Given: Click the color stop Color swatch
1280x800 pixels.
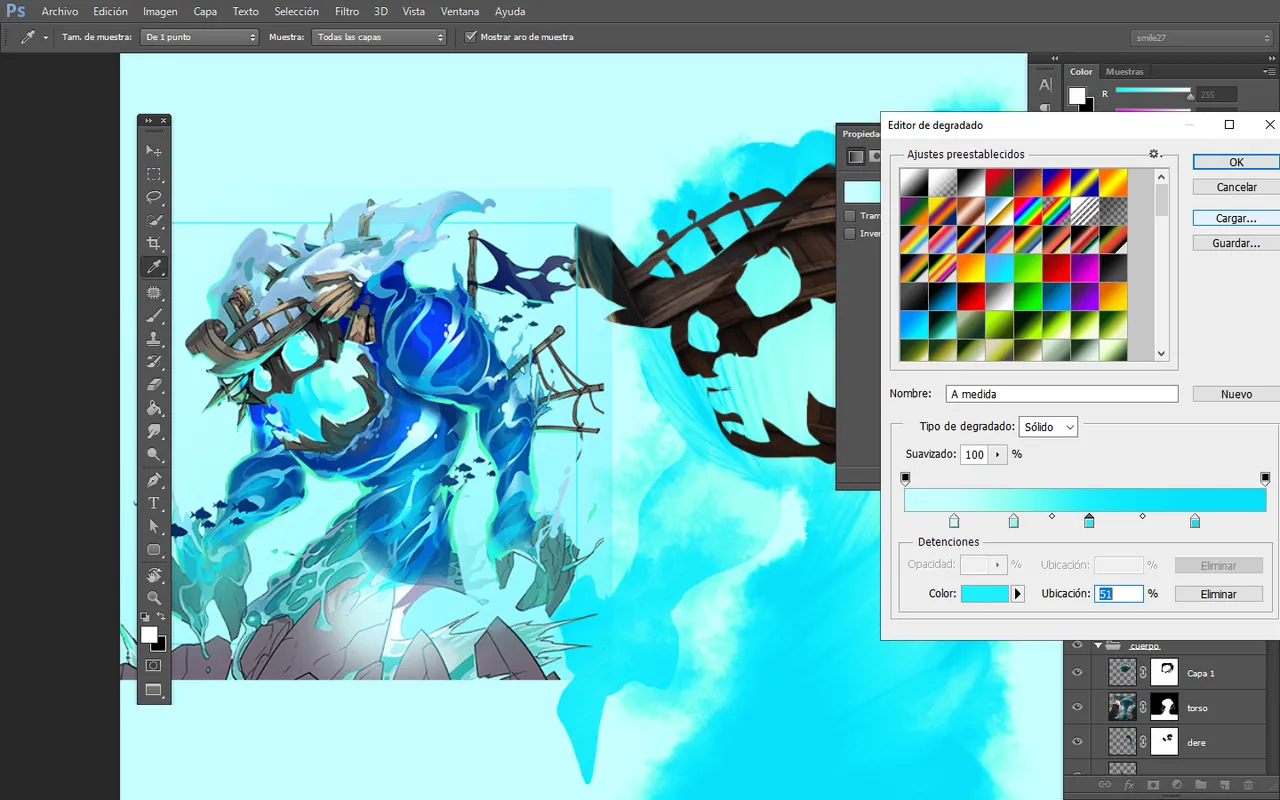Looking at the screenshot, I should [985, 593].
